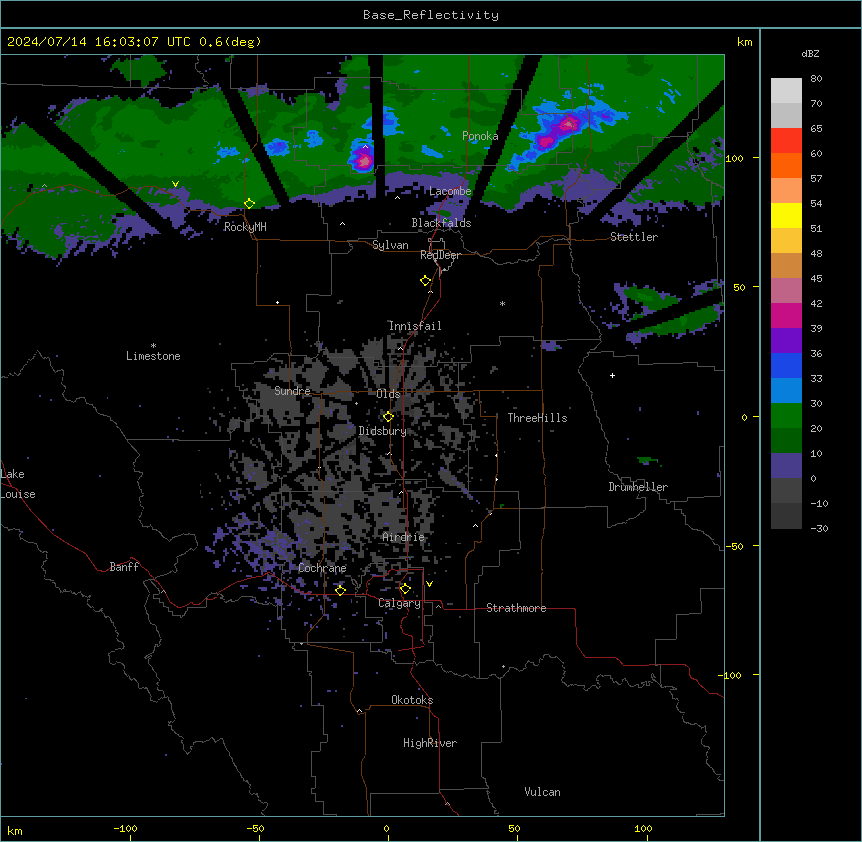The height and width of the screenshot is (842, 862).
Task: Select the purple 36-39 dBZ legend color
Action: tap(786, 341)
